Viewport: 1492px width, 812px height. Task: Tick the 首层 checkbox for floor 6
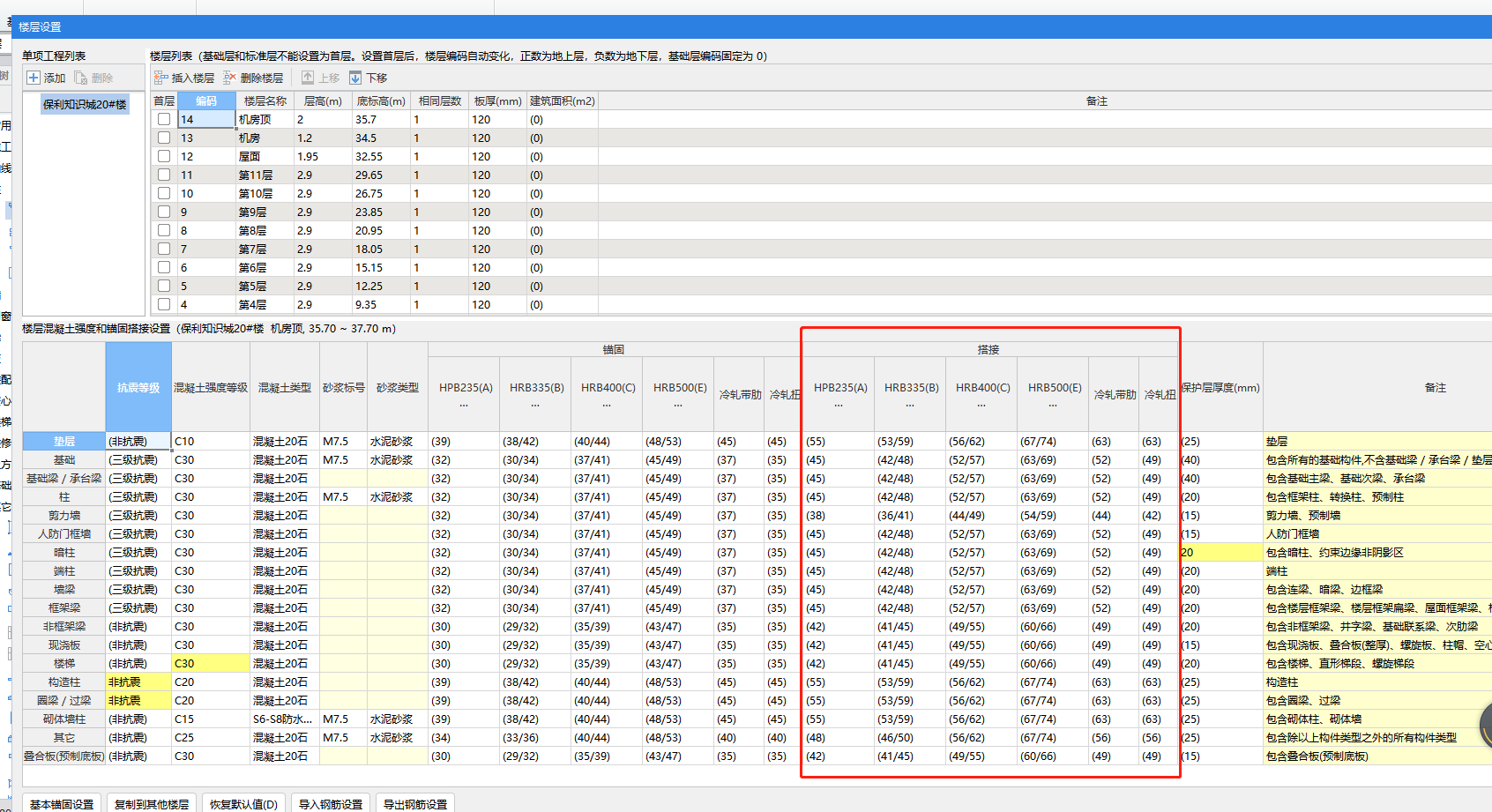tap(164, 267)
